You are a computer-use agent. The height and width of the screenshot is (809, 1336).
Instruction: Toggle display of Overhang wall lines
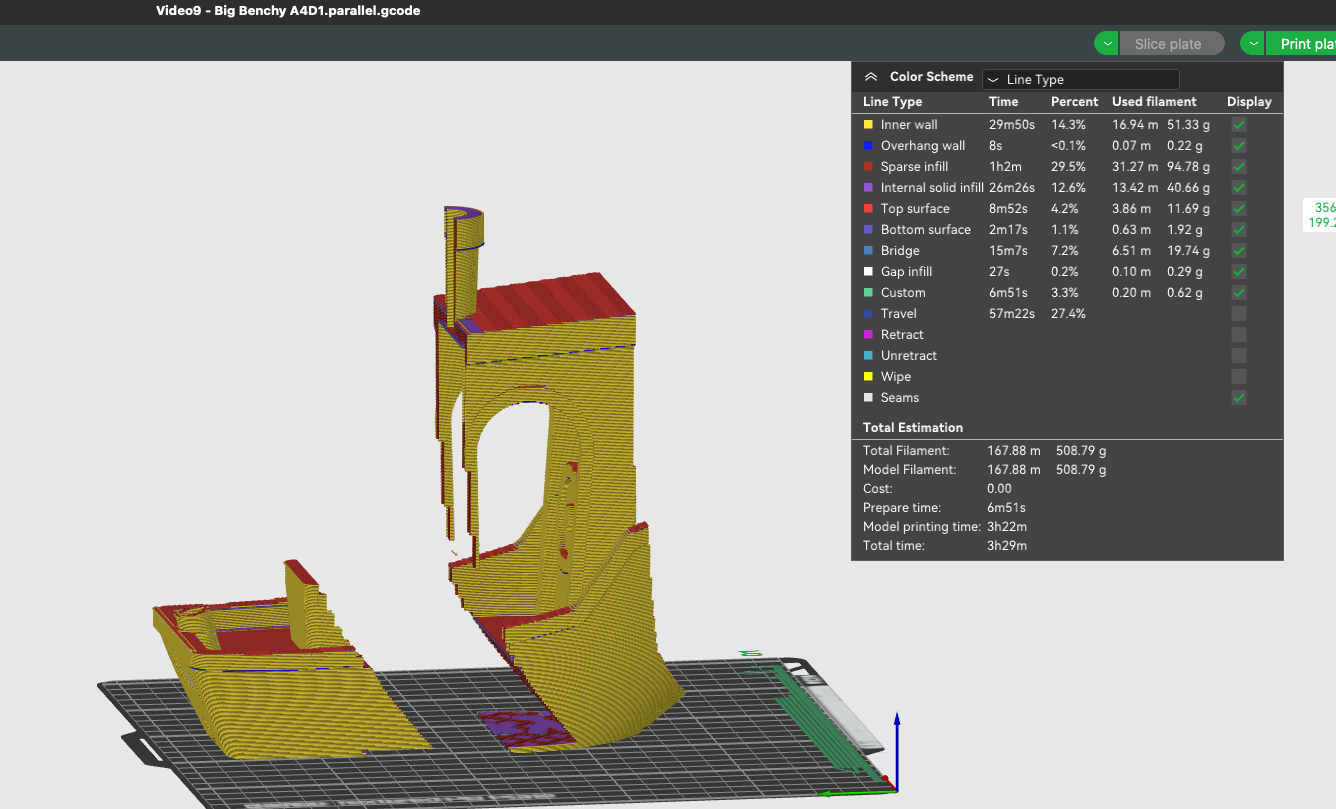coord(1239,146)
